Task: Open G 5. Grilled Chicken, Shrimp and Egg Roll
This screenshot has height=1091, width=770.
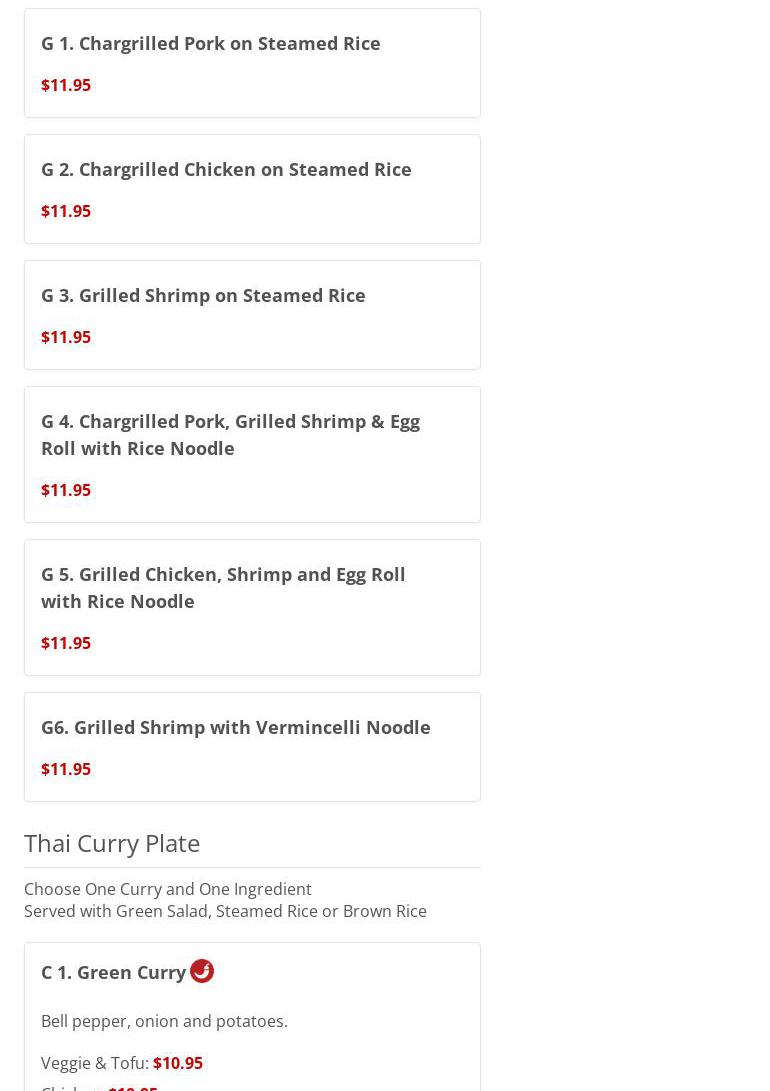Action: 223,587
